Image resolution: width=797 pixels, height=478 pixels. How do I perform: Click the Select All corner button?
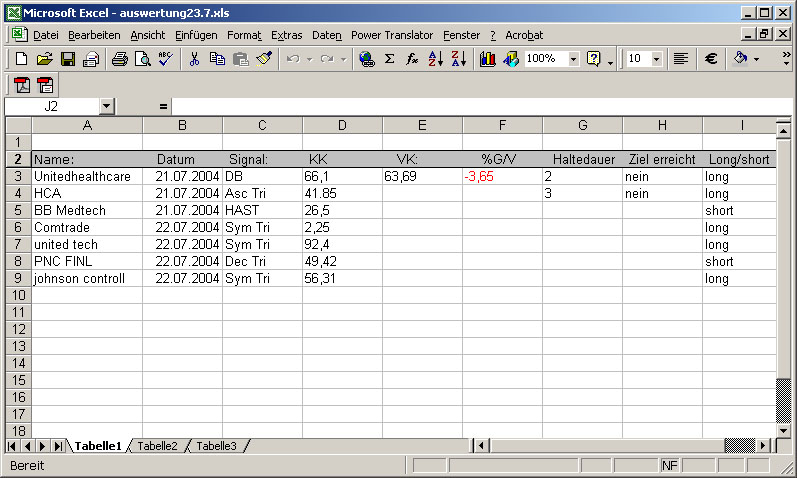(18, 125)
